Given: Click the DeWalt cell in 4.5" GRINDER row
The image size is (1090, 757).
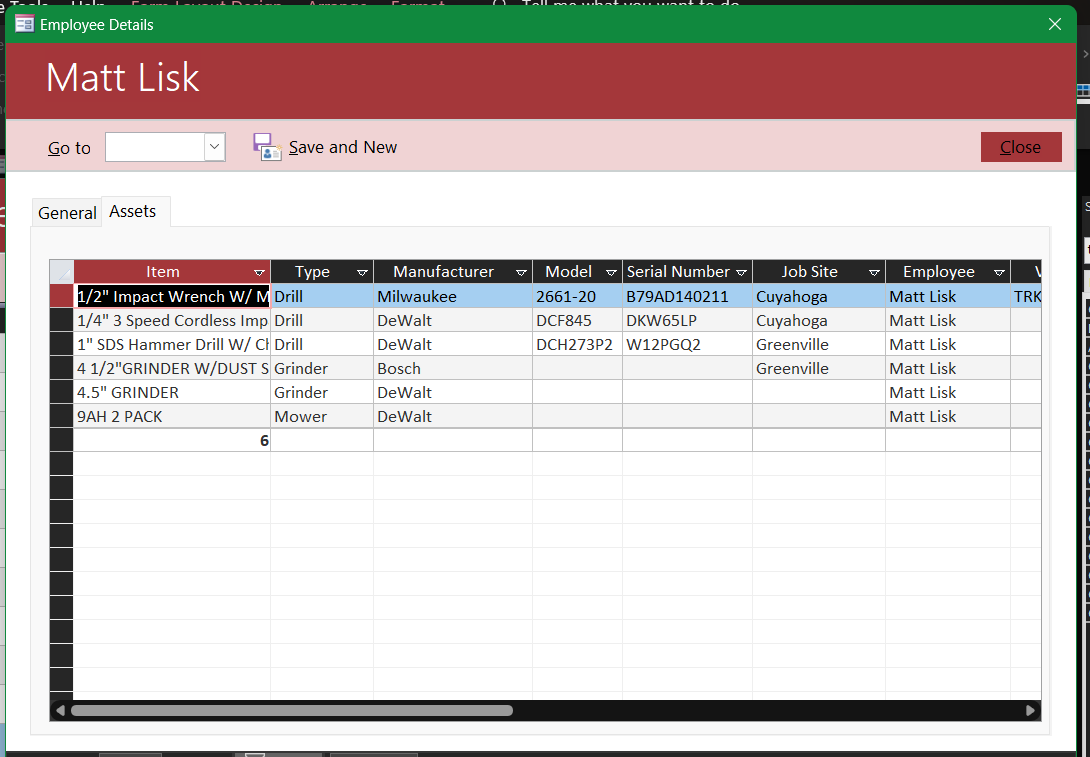Looking at the screenshot, I should 453,393.
